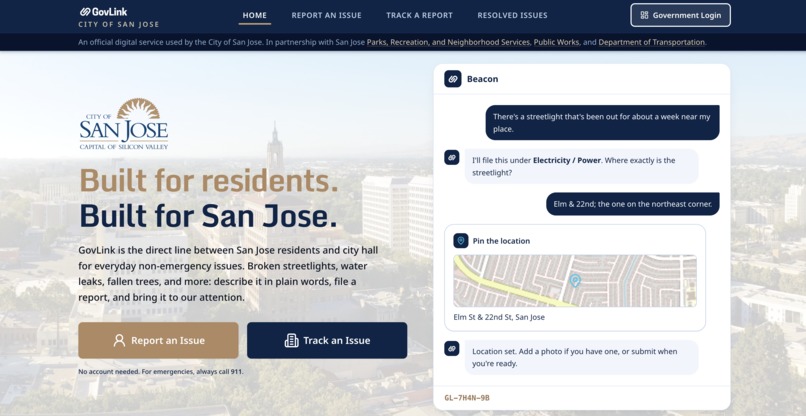Viewport: 806px width, 416px height.
Task: Click "Elm St & 22nd St, San Jose" address
Action: (x=499, y=317)
